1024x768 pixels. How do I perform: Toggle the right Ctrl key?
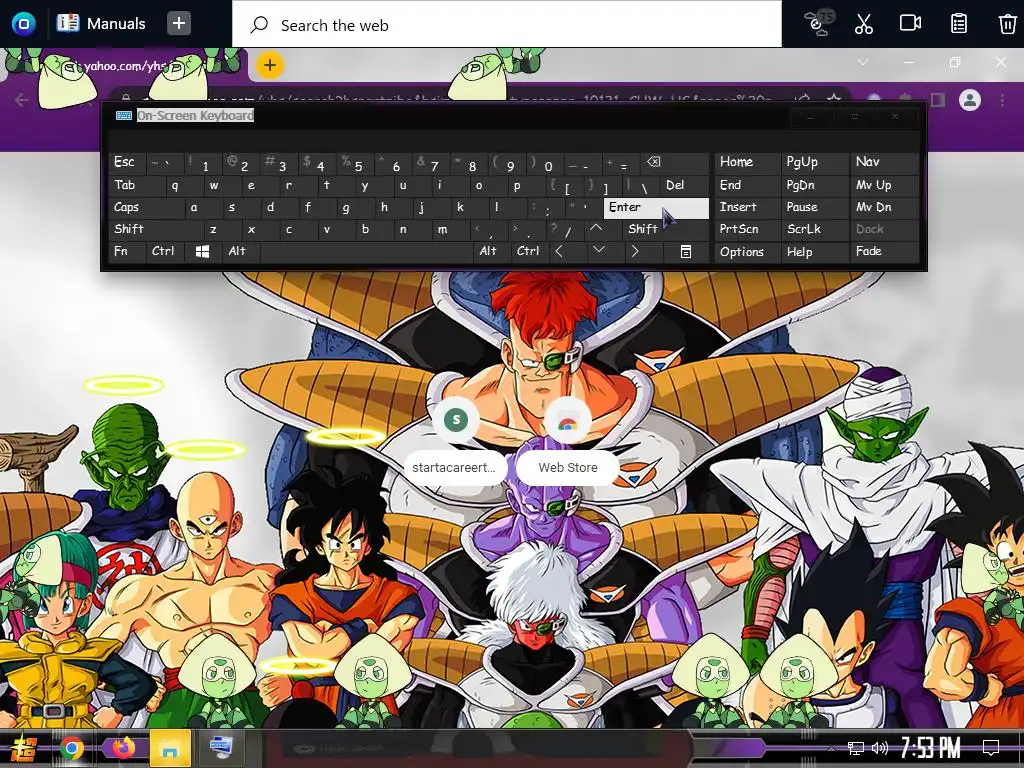(530, 251)
